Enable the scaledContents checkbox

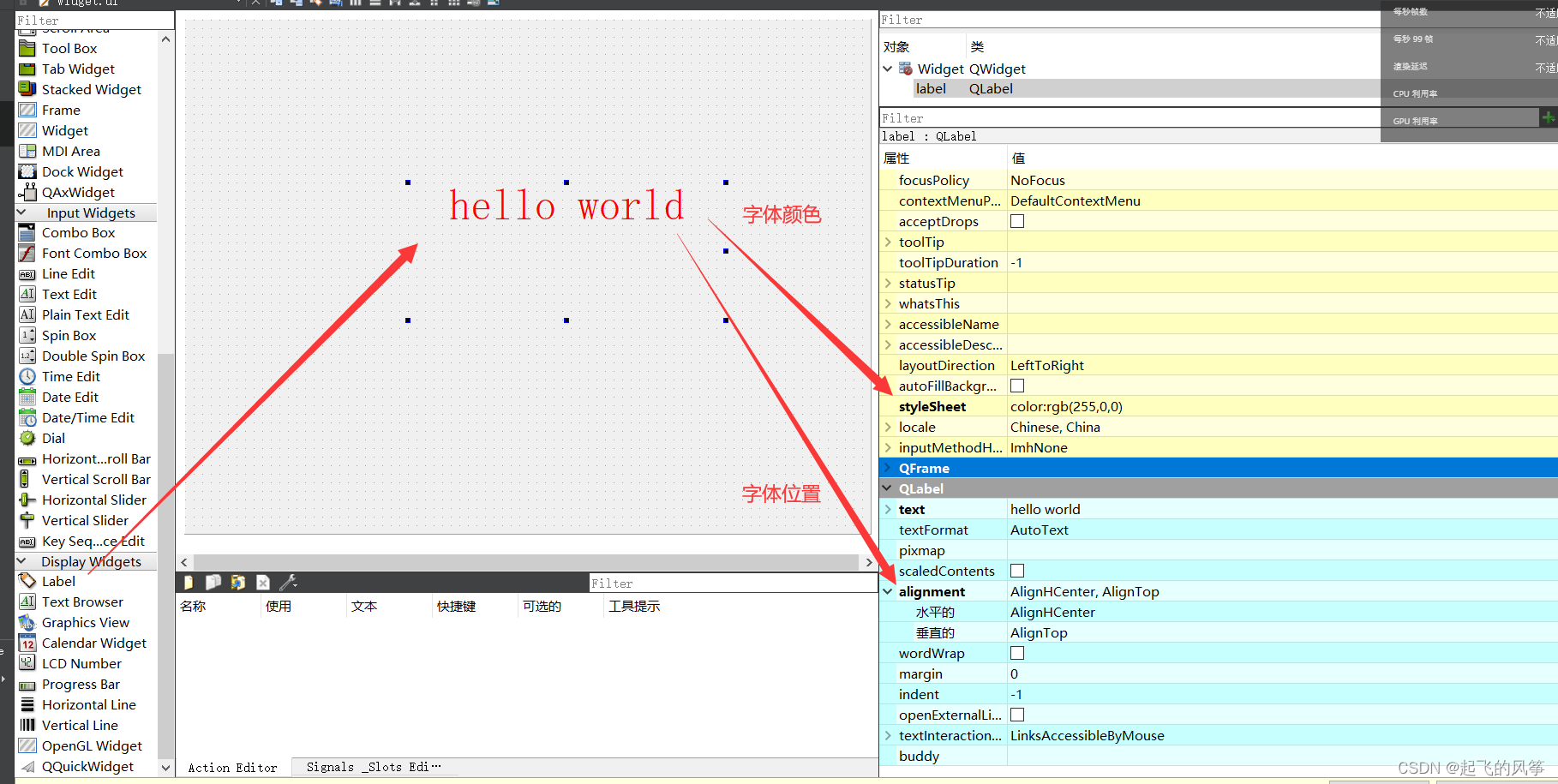pos(1017,570)
